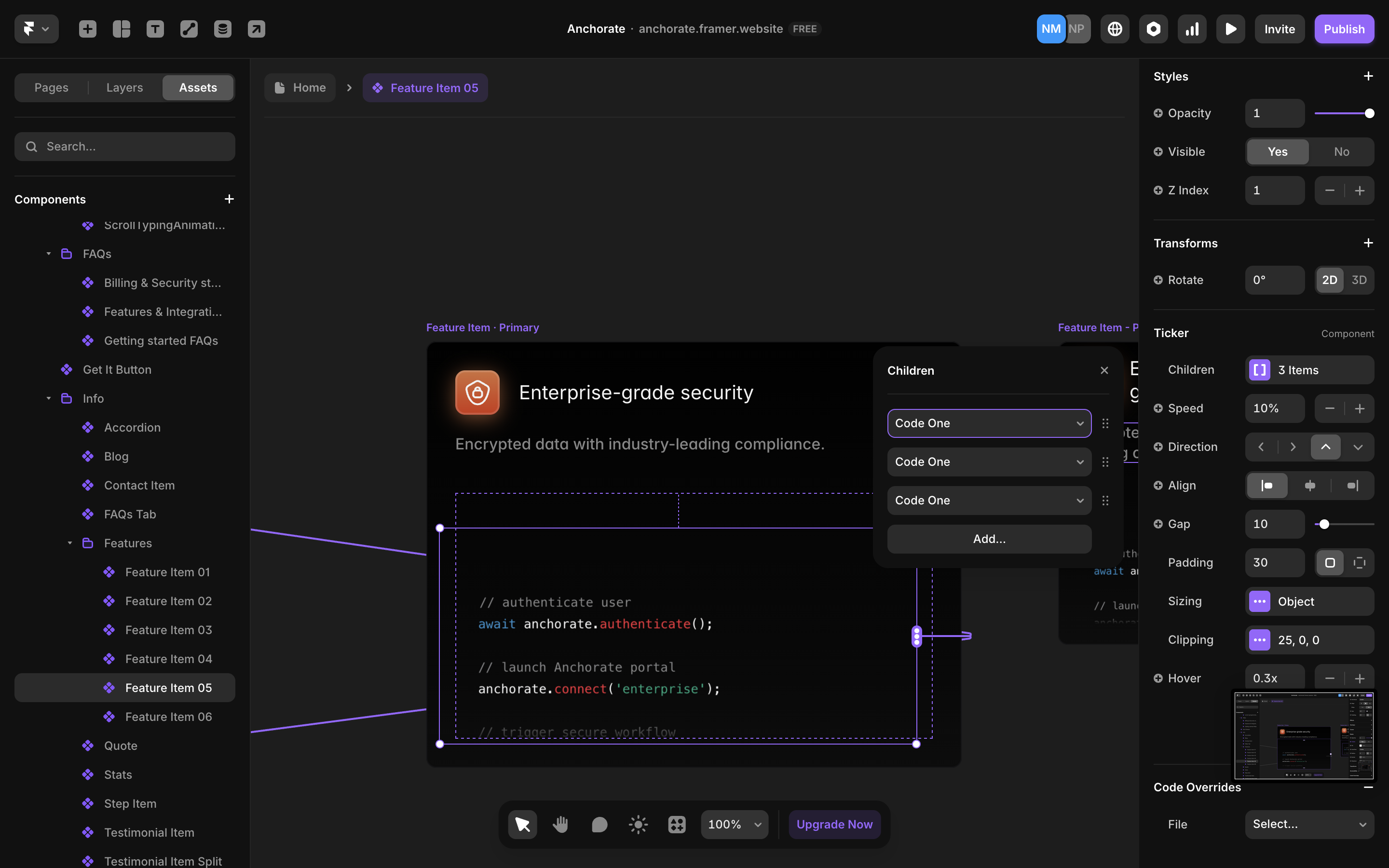This screenshot has width=1389, height=868.
Task: Set Visible to No
Action: 1341,151
